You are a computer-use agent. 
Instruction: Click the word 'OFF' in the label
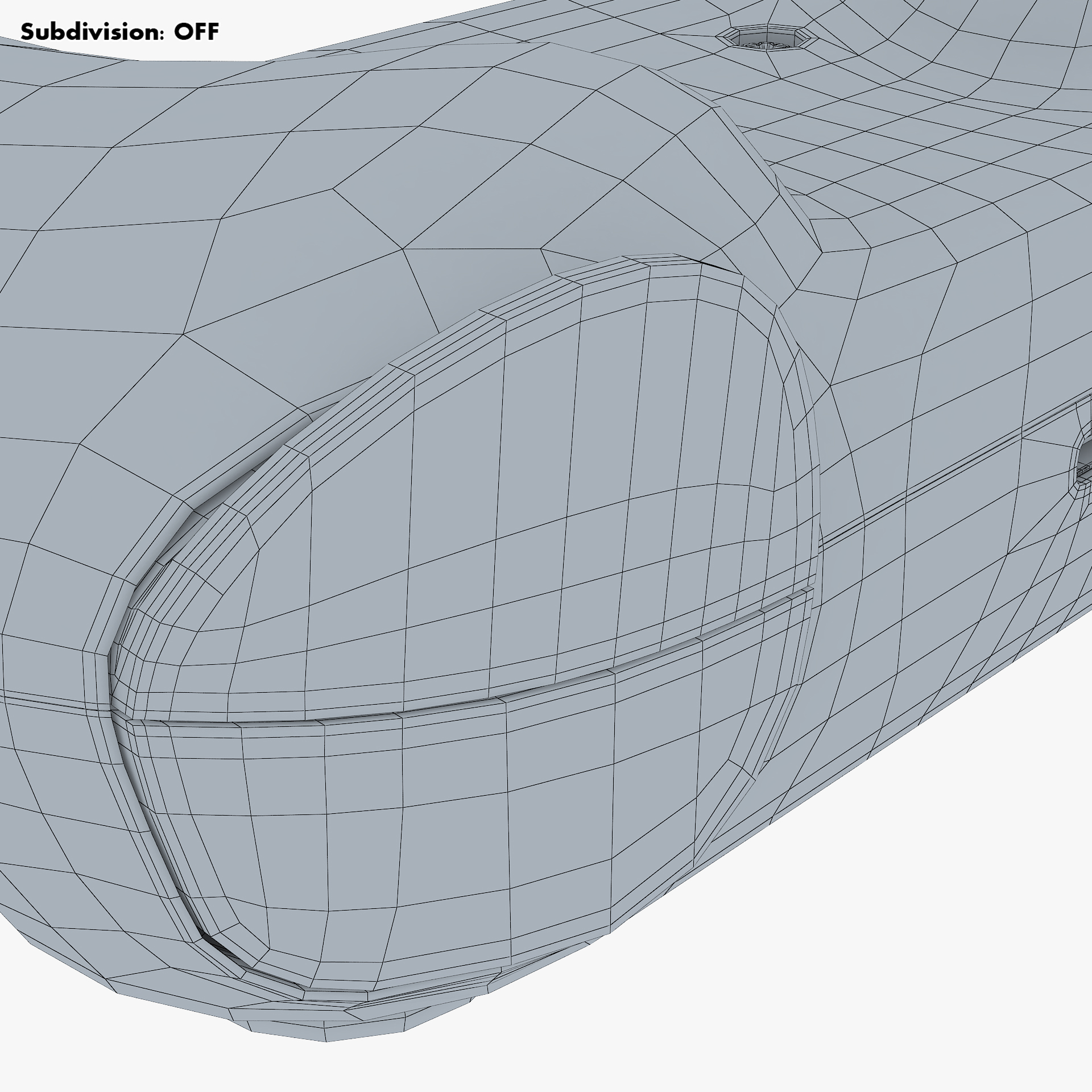click(196, 32)
